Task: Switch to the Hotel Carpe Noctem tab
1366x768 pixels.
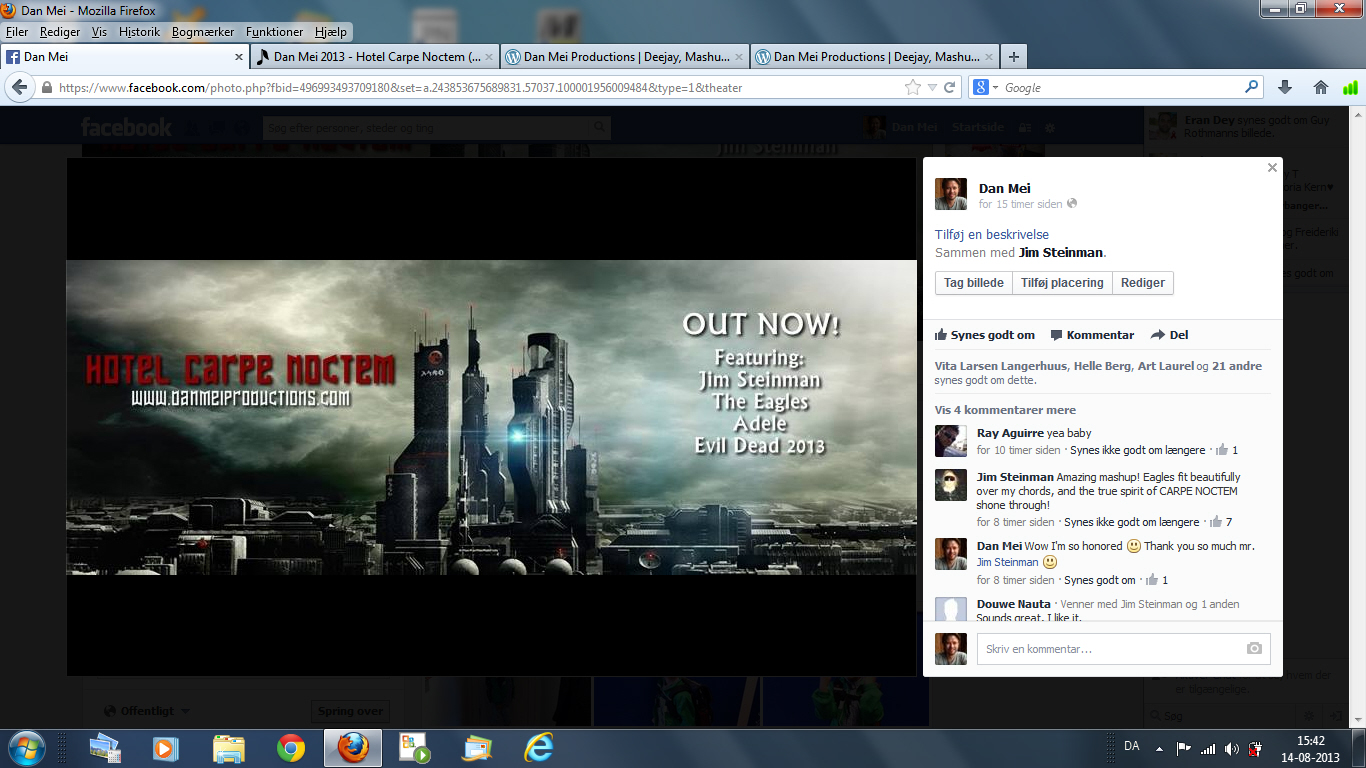Action: click(372, 57)
